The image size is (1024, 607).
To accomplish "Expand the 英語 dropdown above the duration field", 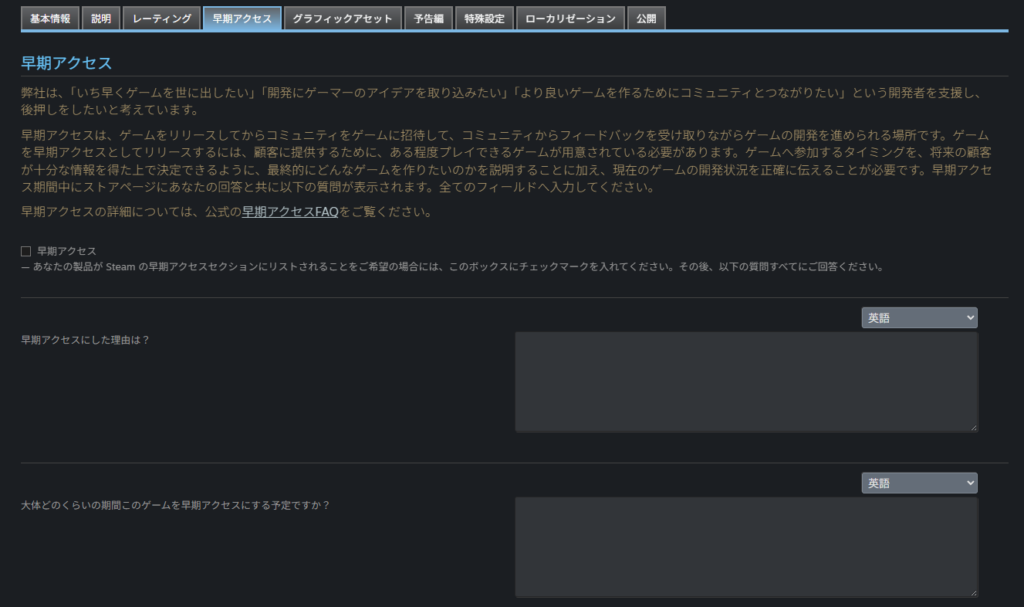I will 919,483.
